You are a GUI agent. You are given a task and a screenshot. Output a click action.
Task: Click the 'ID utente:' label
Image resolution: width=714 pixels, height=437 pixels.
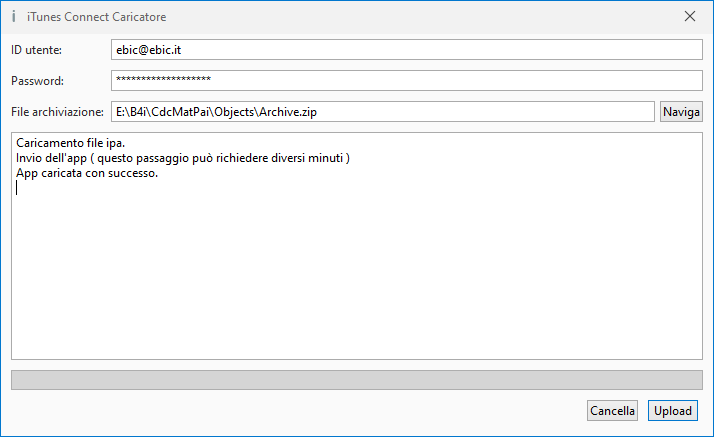tap(36, 50)
